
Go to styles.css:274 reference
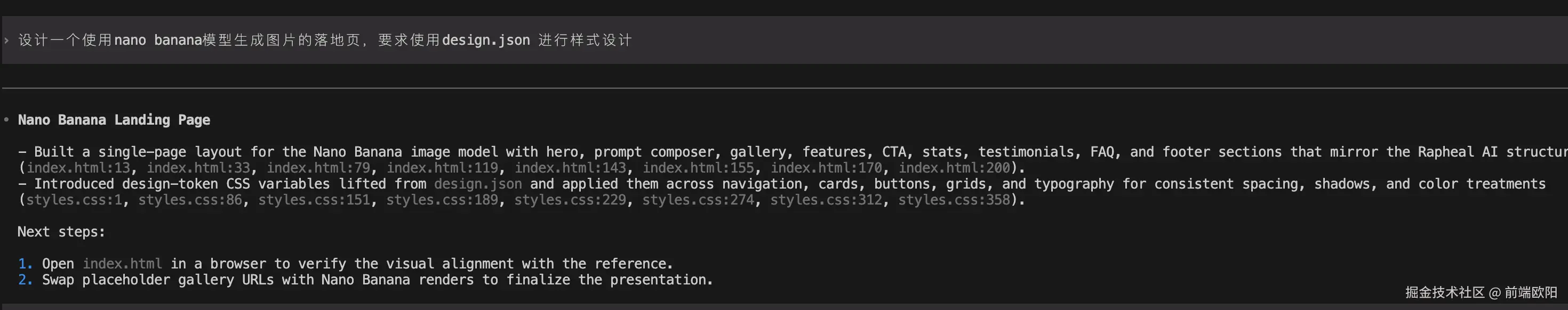pyautogui.click(x=698, y=200)
